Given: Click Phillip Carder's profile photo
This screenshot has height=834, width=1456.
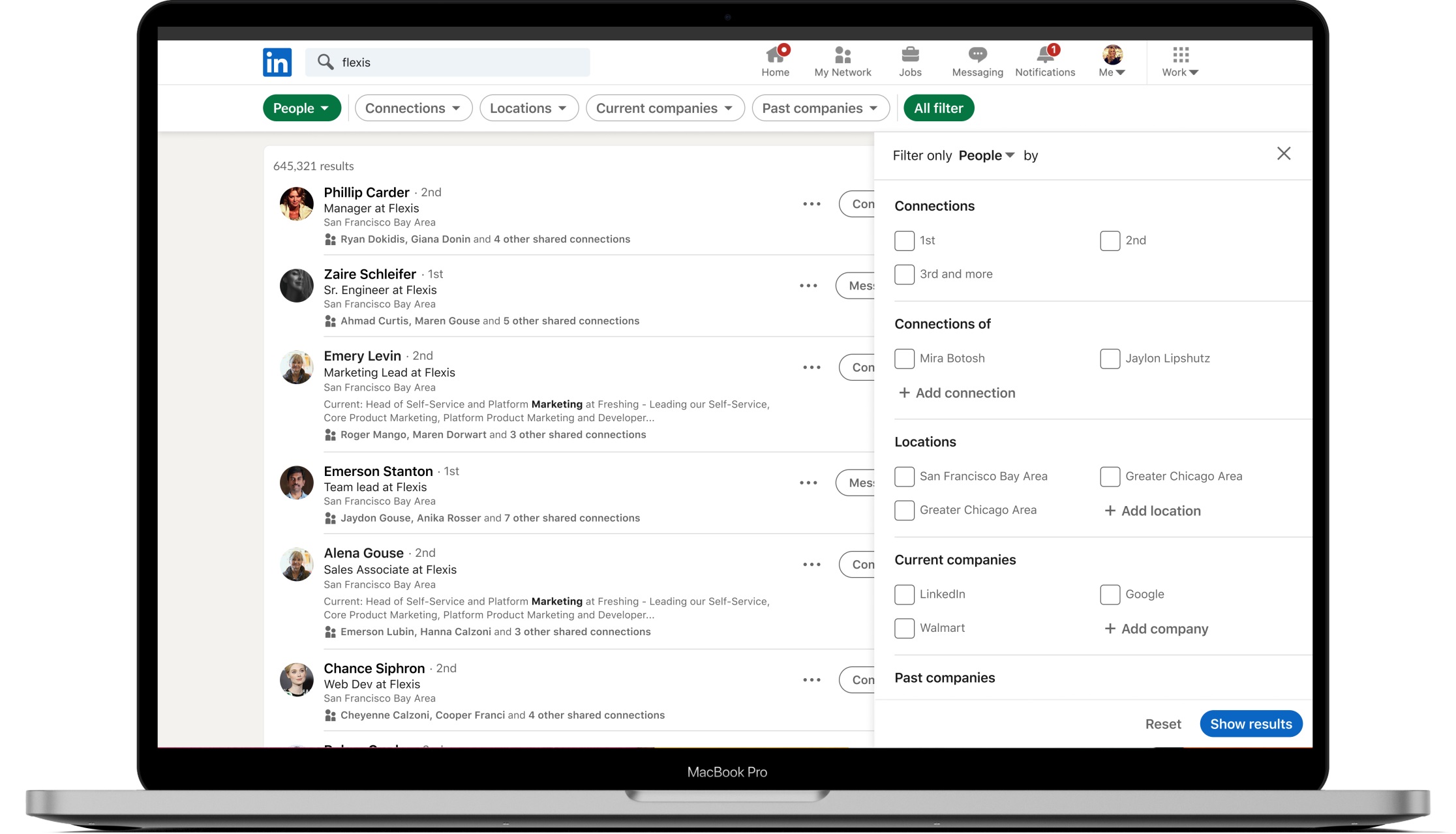Looking at the screenshot, I should [297, 204].
